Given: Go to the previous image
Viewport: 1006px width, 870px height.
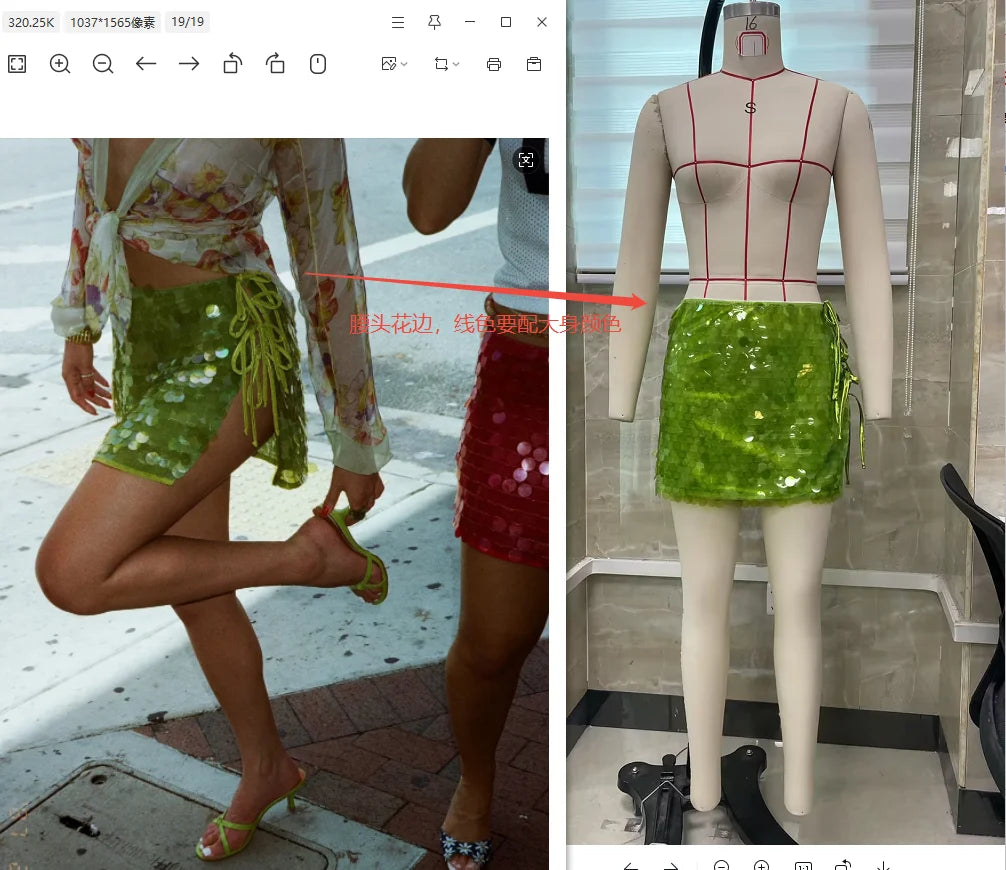Looking at the screenshot, I should tap(146, 64).
